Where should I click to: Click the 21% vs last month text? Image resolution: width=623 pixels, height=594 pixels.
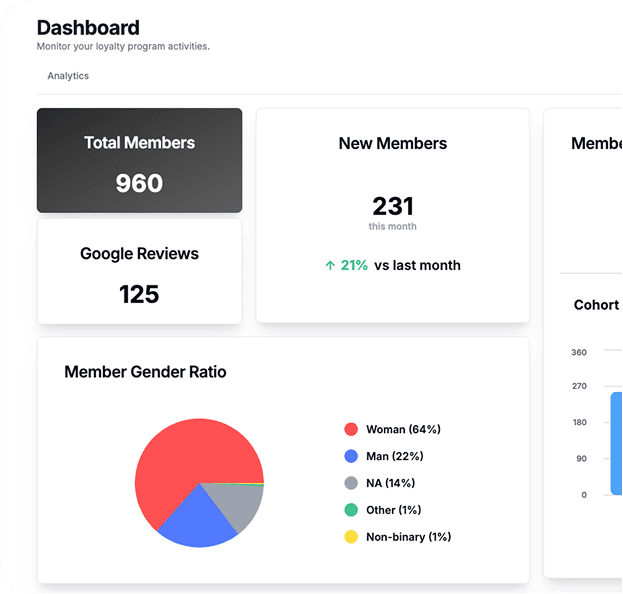[400, 266]
